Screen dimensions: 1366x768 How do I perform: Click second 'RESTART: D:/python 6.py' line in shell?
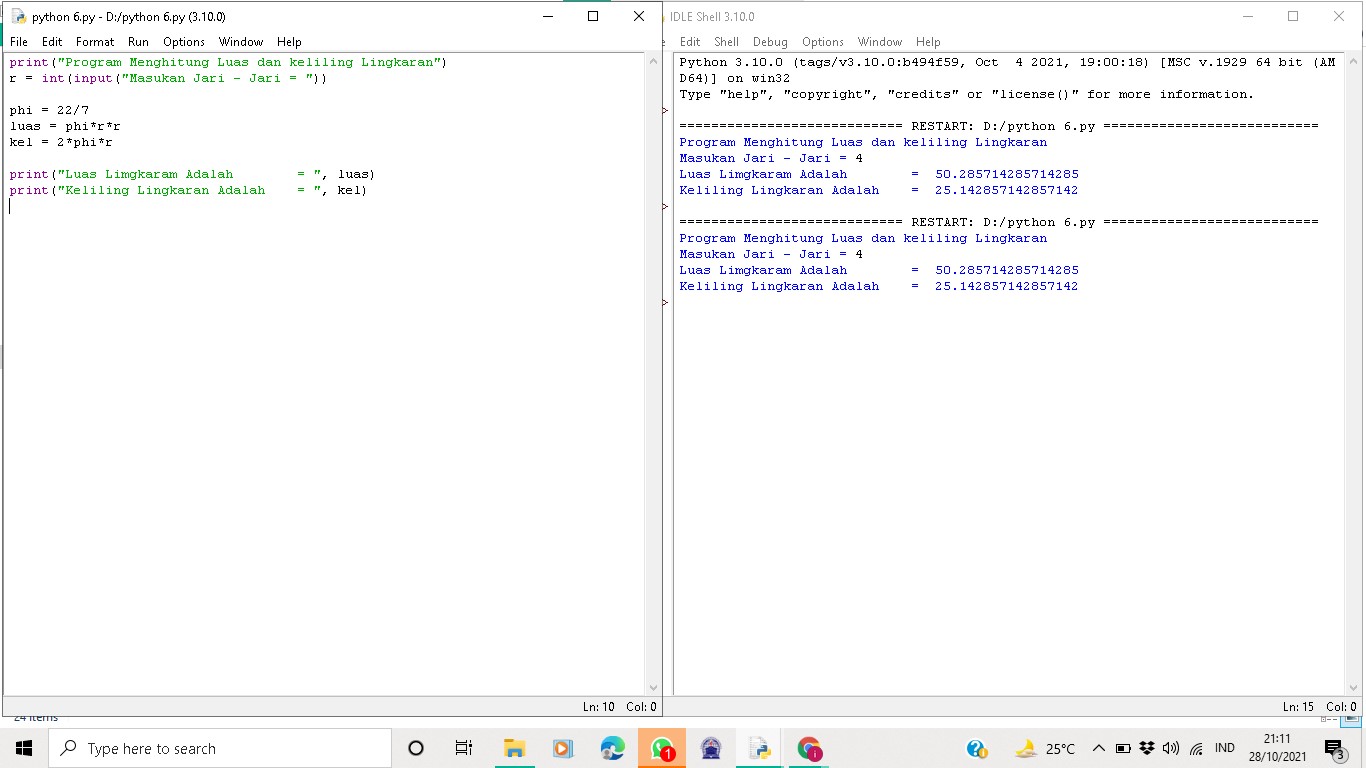999,222
